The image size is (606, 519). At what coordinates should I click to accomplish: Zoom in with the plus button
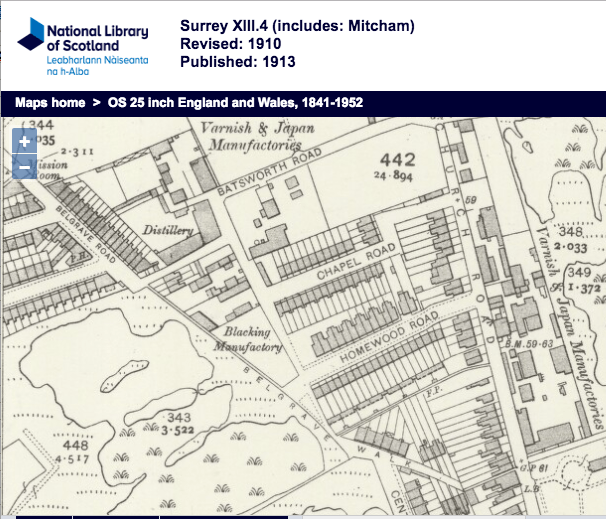[x=24, y=141]
